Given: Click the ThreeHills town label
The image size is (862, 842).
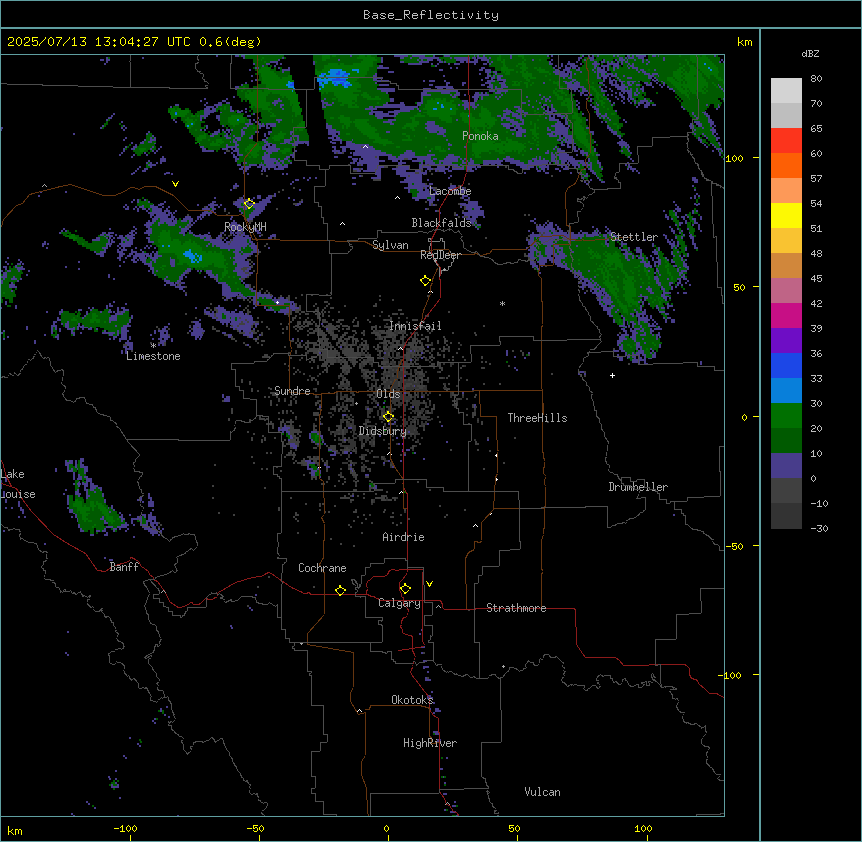Looking at the screenshot, I should 537,418.
